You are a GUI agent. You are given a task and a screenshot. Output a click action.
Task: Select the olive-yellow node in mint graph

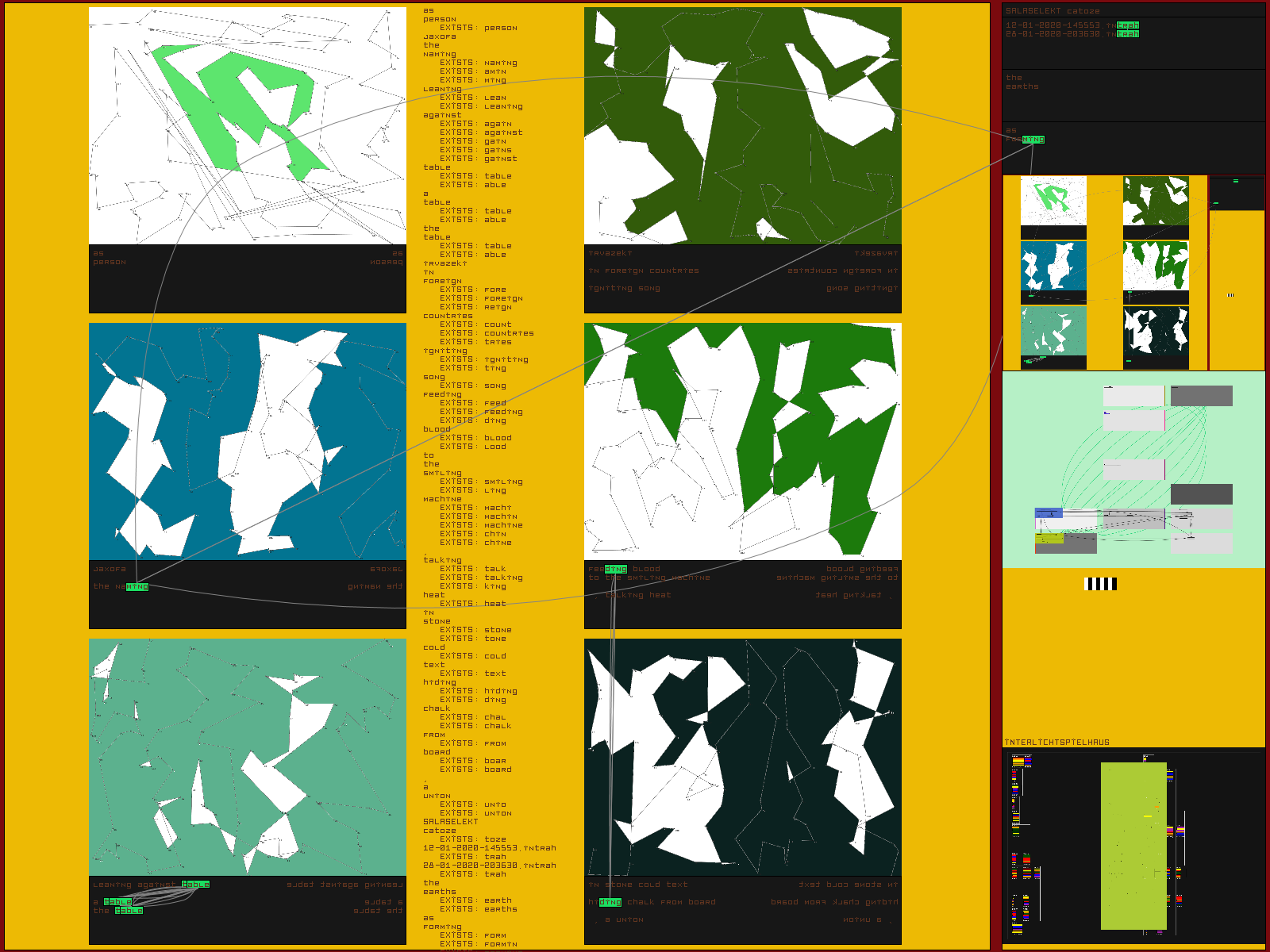(1049, 539)
